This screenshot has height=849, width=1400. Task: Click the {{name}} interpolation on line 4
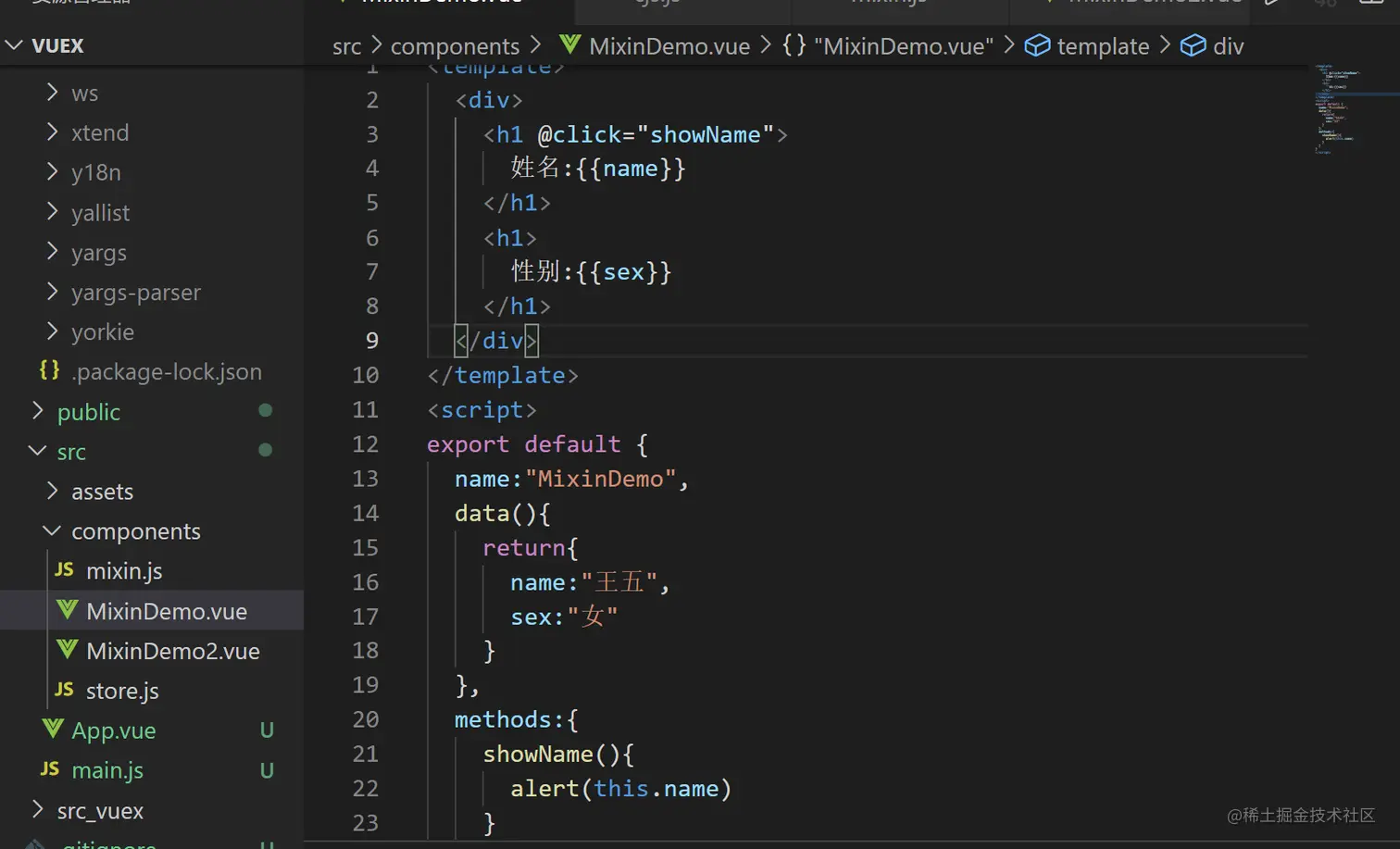(x=631, y=169)
